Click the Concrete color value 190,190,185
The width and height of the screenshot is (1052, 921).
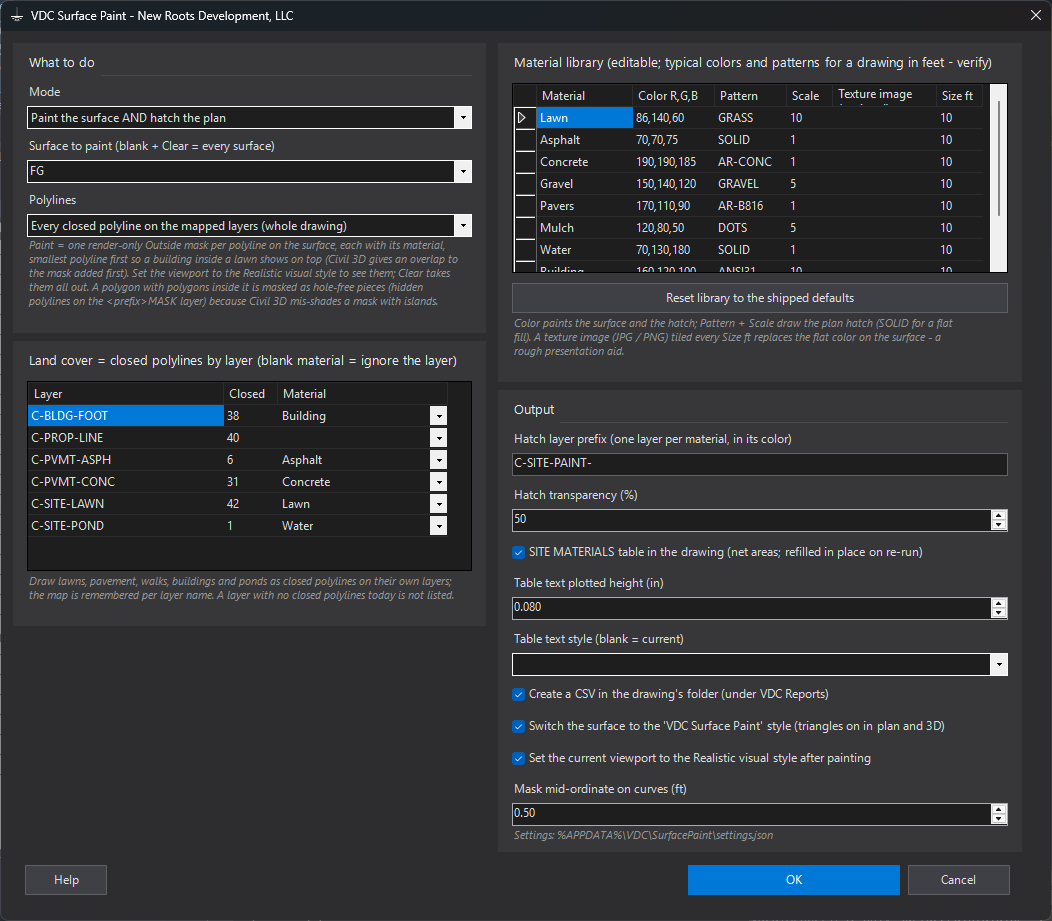click(672, 162)
